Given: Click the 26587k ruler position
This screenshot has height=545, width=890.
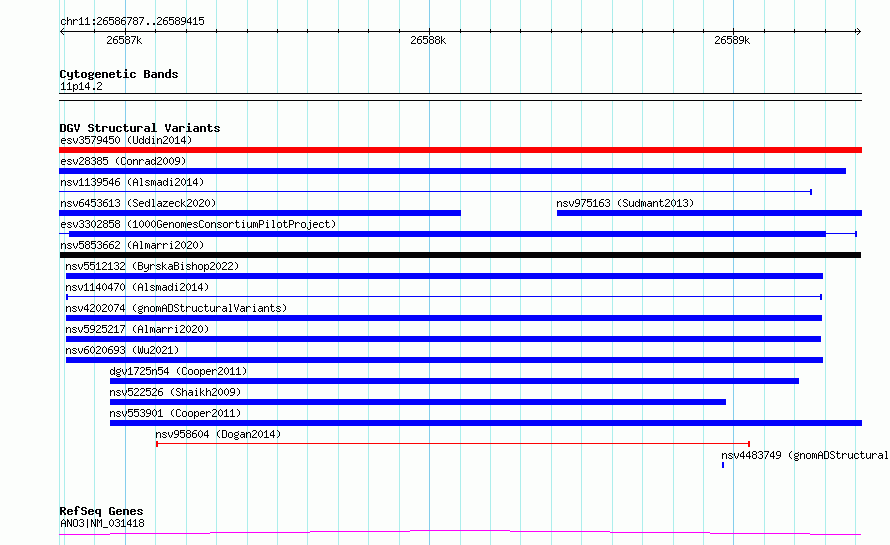Looking at the screenshot, I should (124, 40).
